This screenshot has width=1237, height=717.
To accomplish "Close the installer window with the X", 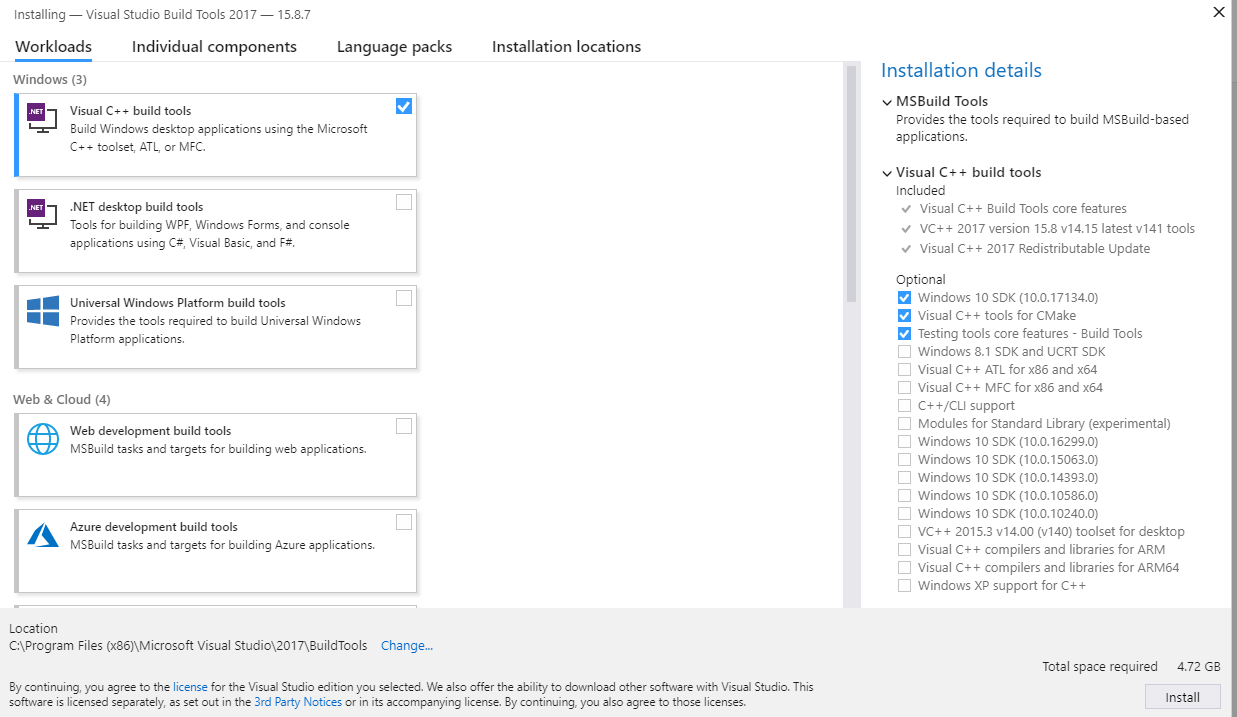I will pos(1218,13).
